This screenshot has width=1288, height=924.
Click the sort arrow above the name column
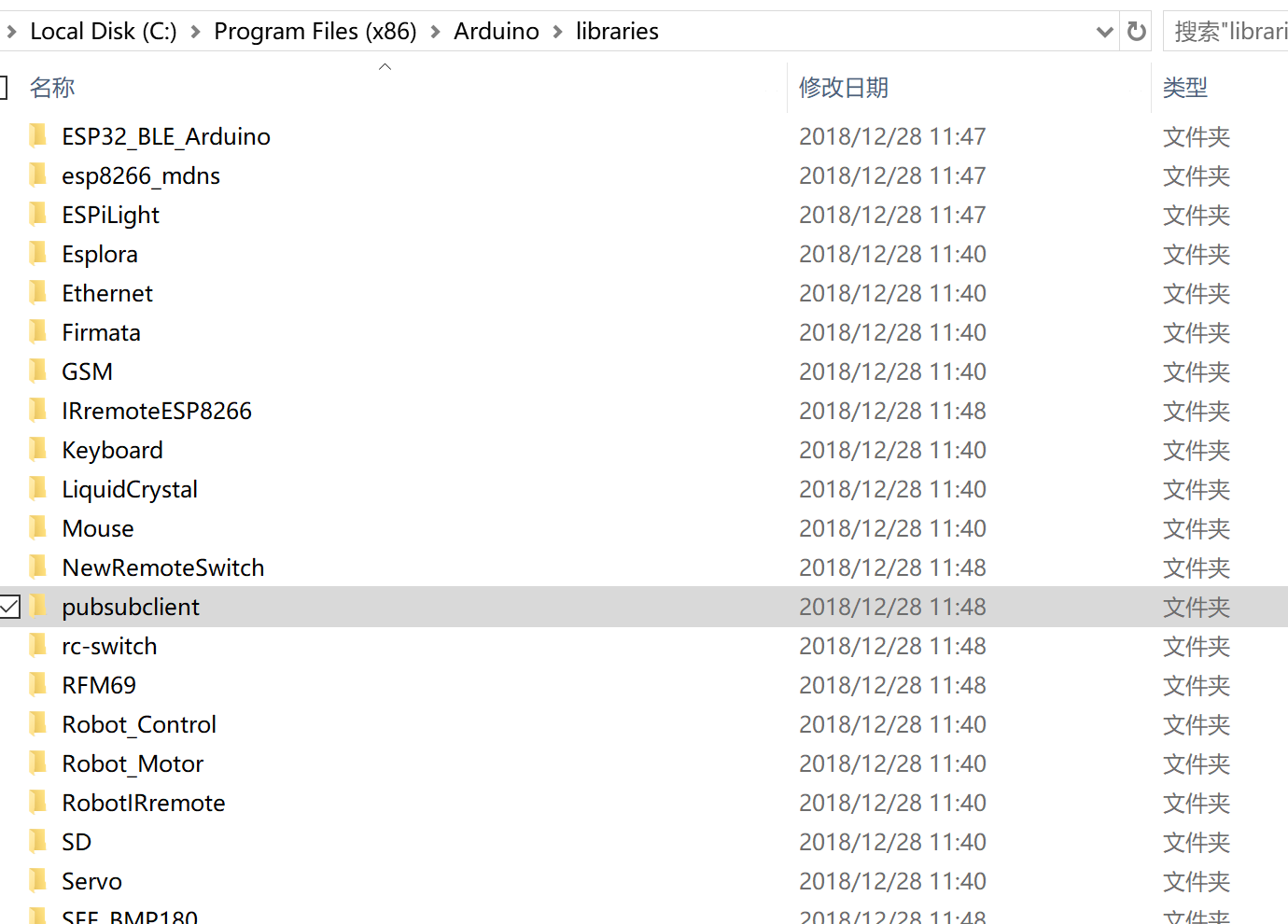click(385, 66)
